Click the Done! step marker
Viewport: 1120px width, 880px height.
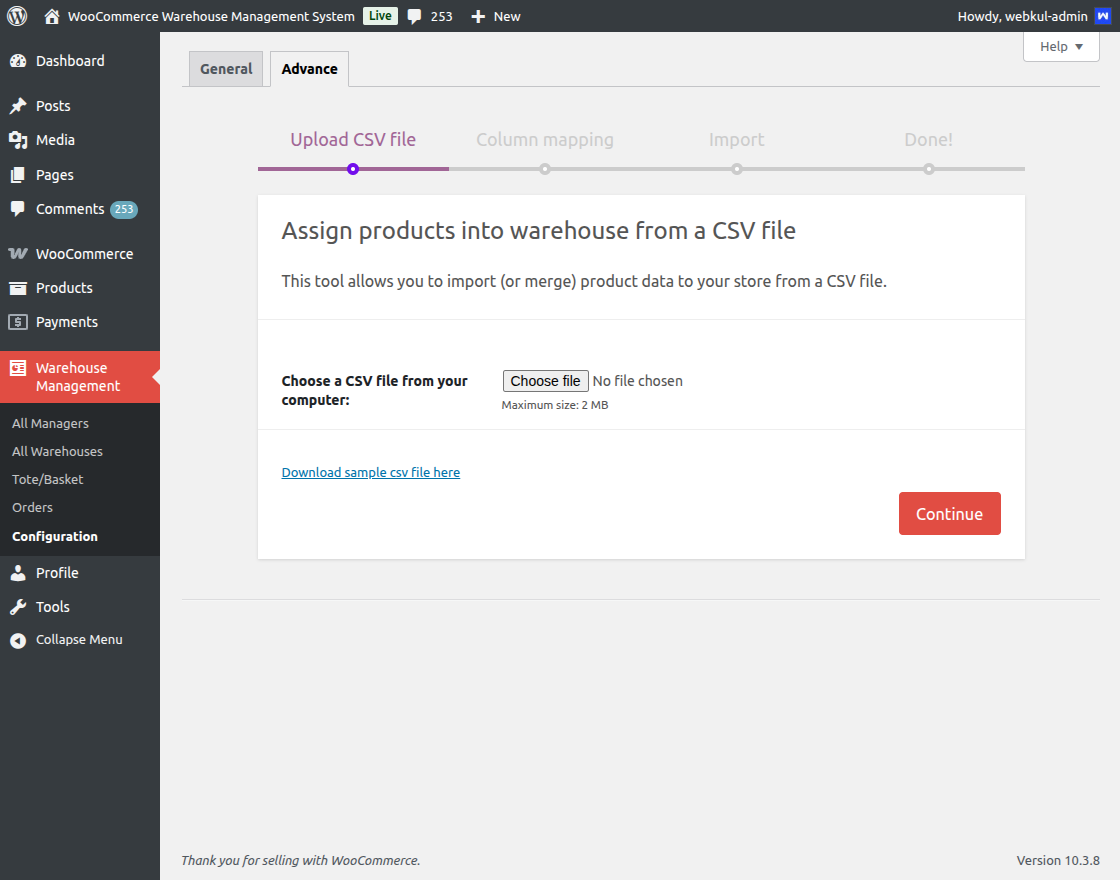pyautogui.click(x=929, y=169)
